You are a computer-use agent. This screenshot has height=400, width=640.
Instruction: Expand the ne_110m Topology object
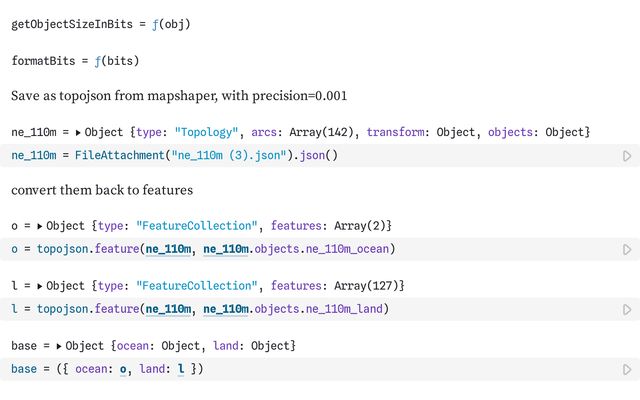pyautogui.click(x=78, y=132)
